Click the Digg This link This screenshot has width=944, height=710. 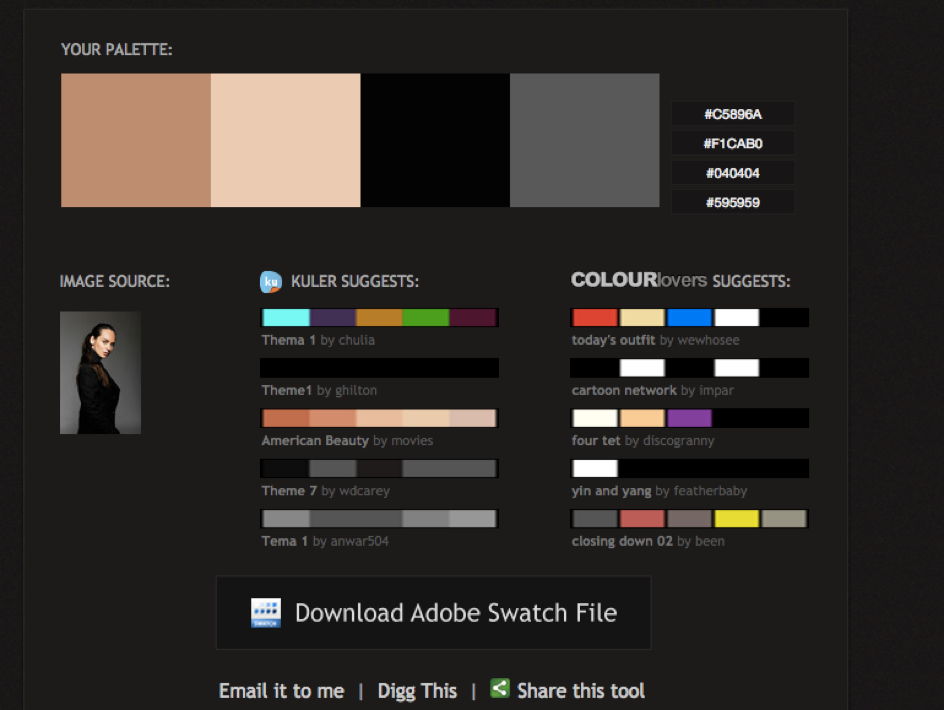click(417, 691)
